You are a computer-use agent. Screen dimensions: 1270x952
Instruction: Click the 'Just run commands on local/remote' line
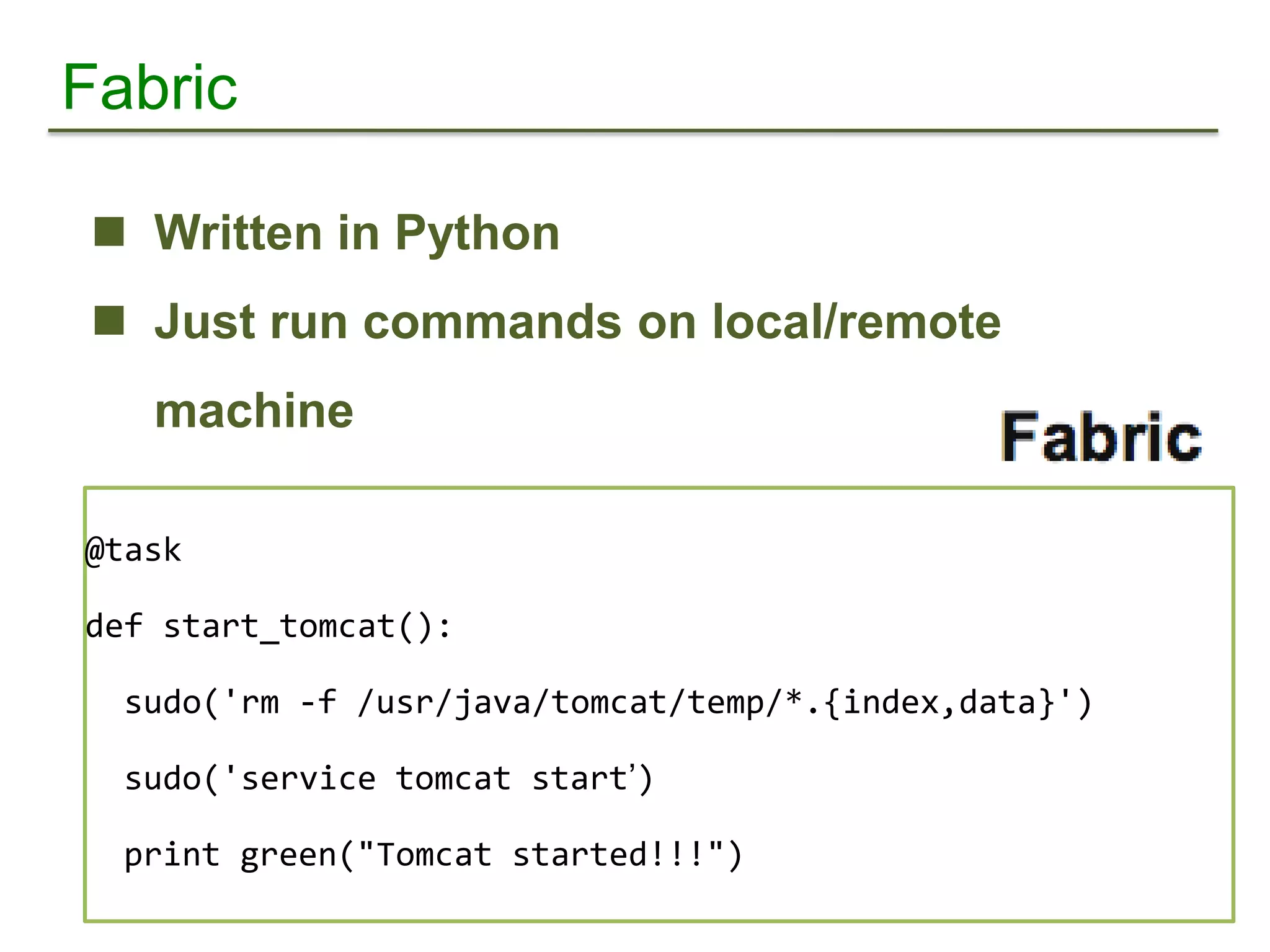coord(577,322)
